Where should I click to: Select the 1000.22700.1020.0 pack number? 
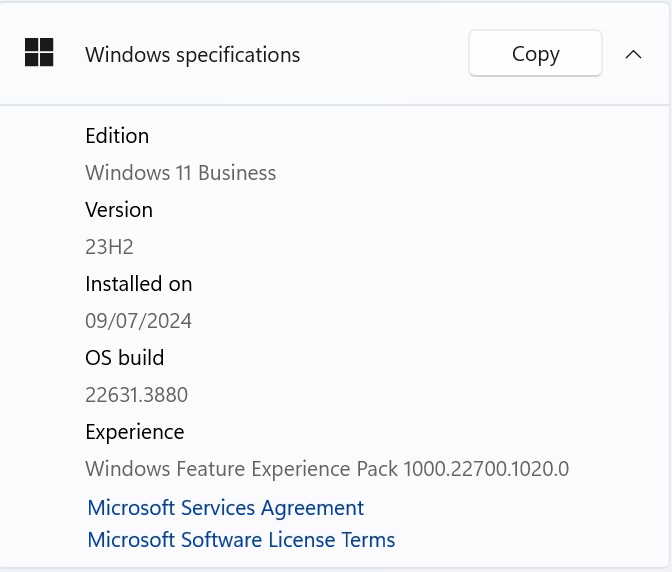486,469
